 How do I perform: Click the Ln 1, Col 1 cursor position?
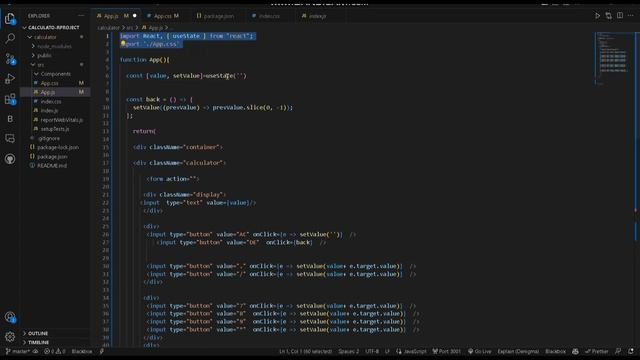tap(305, 351)
